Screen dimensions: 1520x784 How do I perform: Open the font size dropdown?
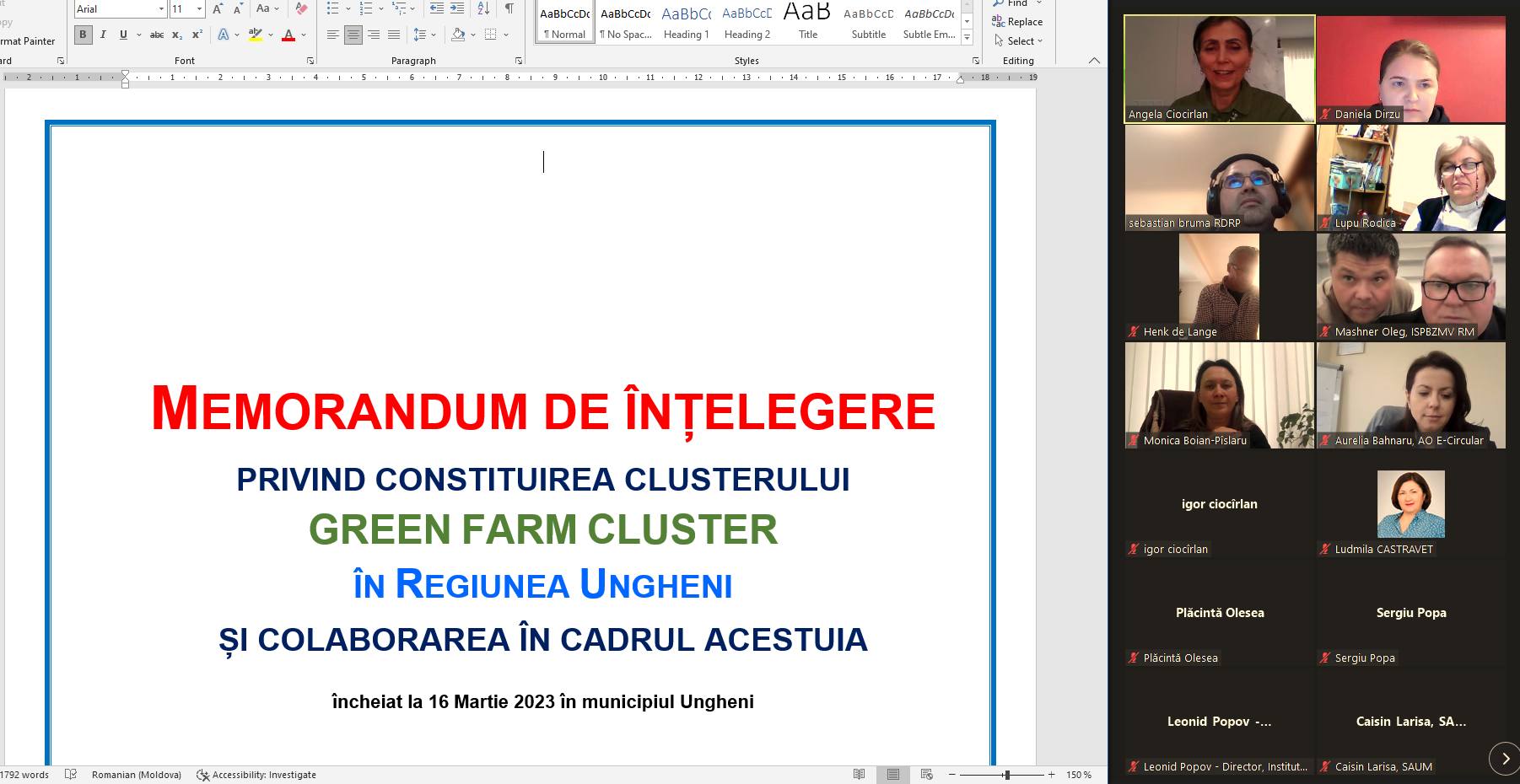pyautogui.click(x=199, y=9)
